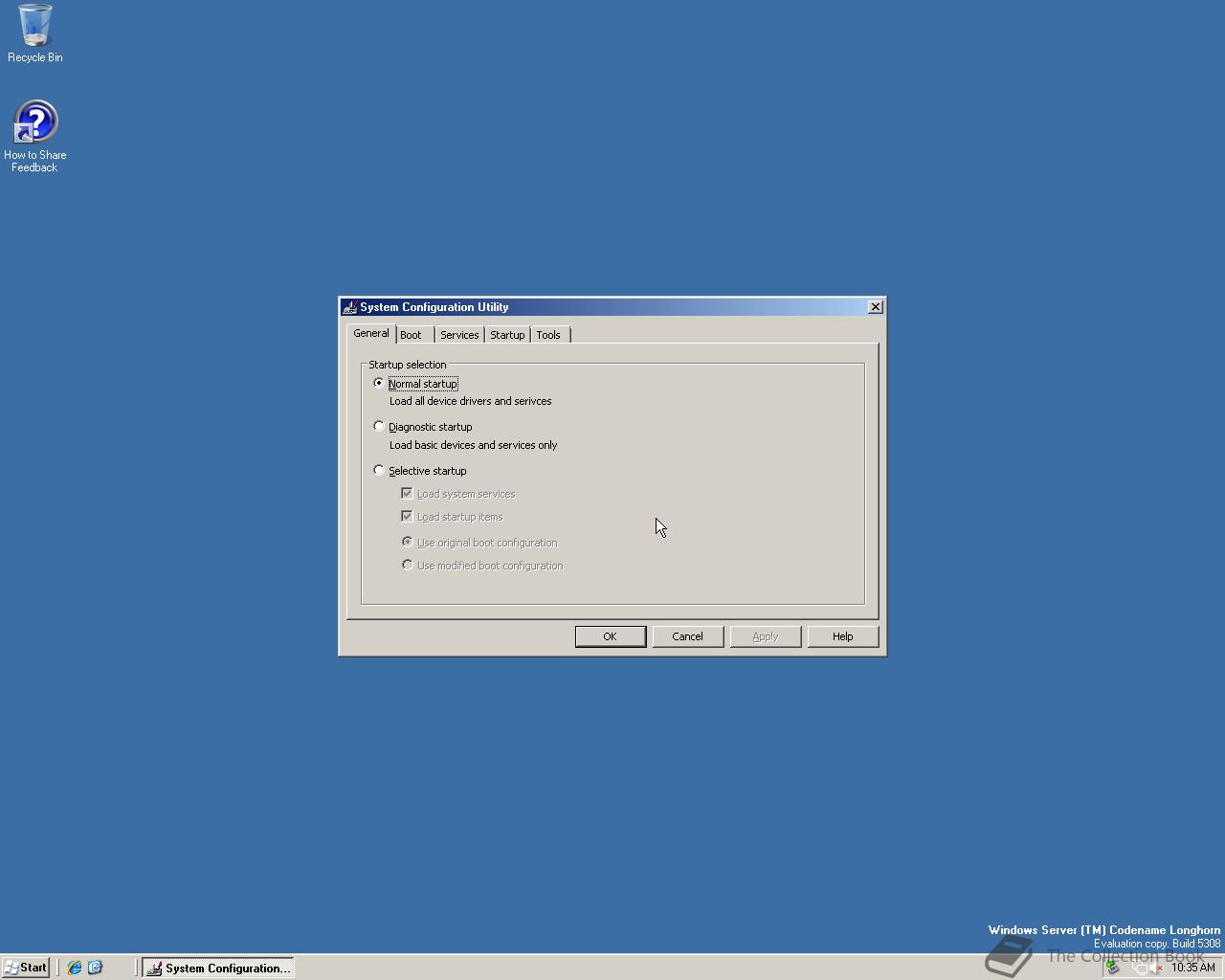Screen dimensions: 1225x980
Task: Click 'Load basic devices and services only' text
Action: (474, 445)
